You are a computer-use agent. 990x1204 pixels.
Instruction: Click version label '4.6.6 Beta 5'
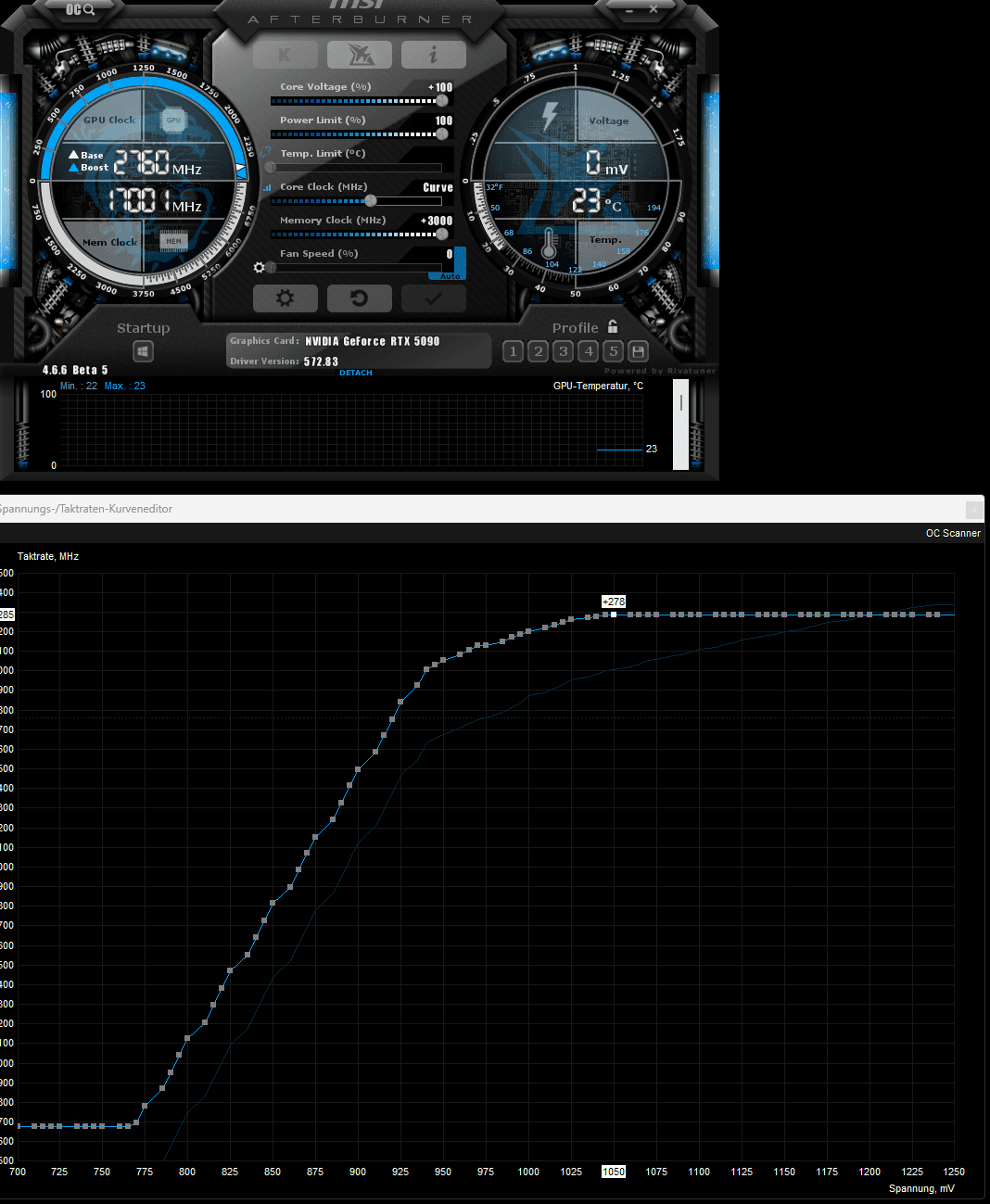(x=75, y=370)
